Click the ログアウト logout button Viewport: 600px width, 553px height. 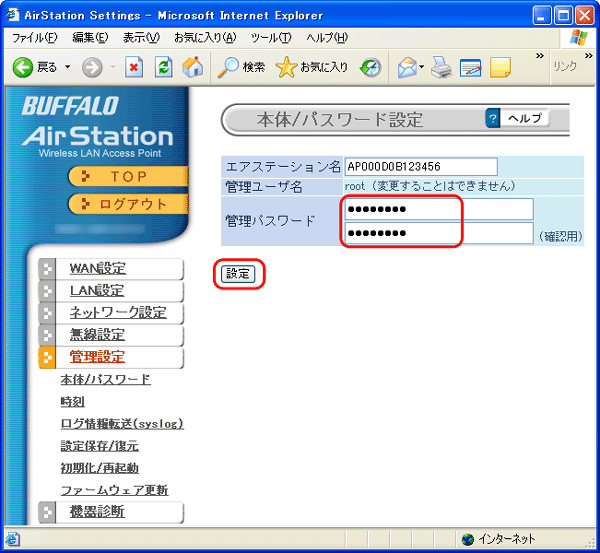point(130,204)
